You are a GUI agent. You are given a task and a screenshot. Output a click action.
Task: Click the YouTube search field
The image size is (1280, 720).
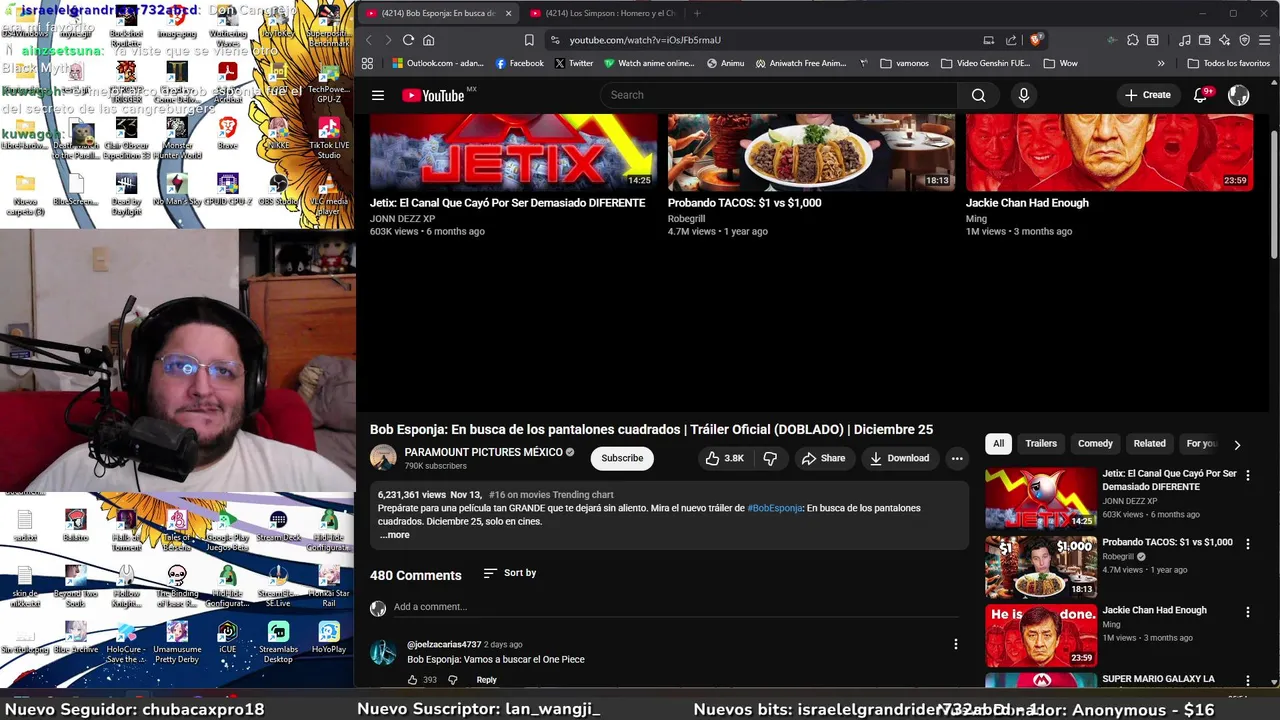point(778,95)
